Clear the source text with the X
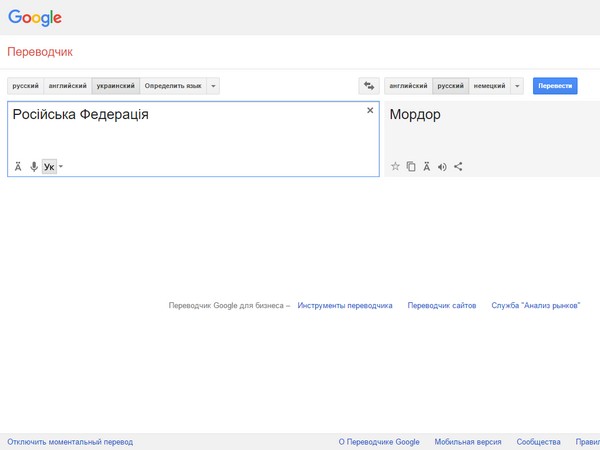 pos(370,110)
